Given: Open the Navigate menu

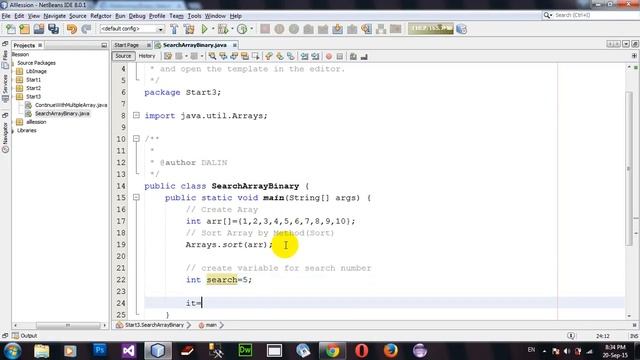Looking at the screenshot, I should (x=55, y=16).
